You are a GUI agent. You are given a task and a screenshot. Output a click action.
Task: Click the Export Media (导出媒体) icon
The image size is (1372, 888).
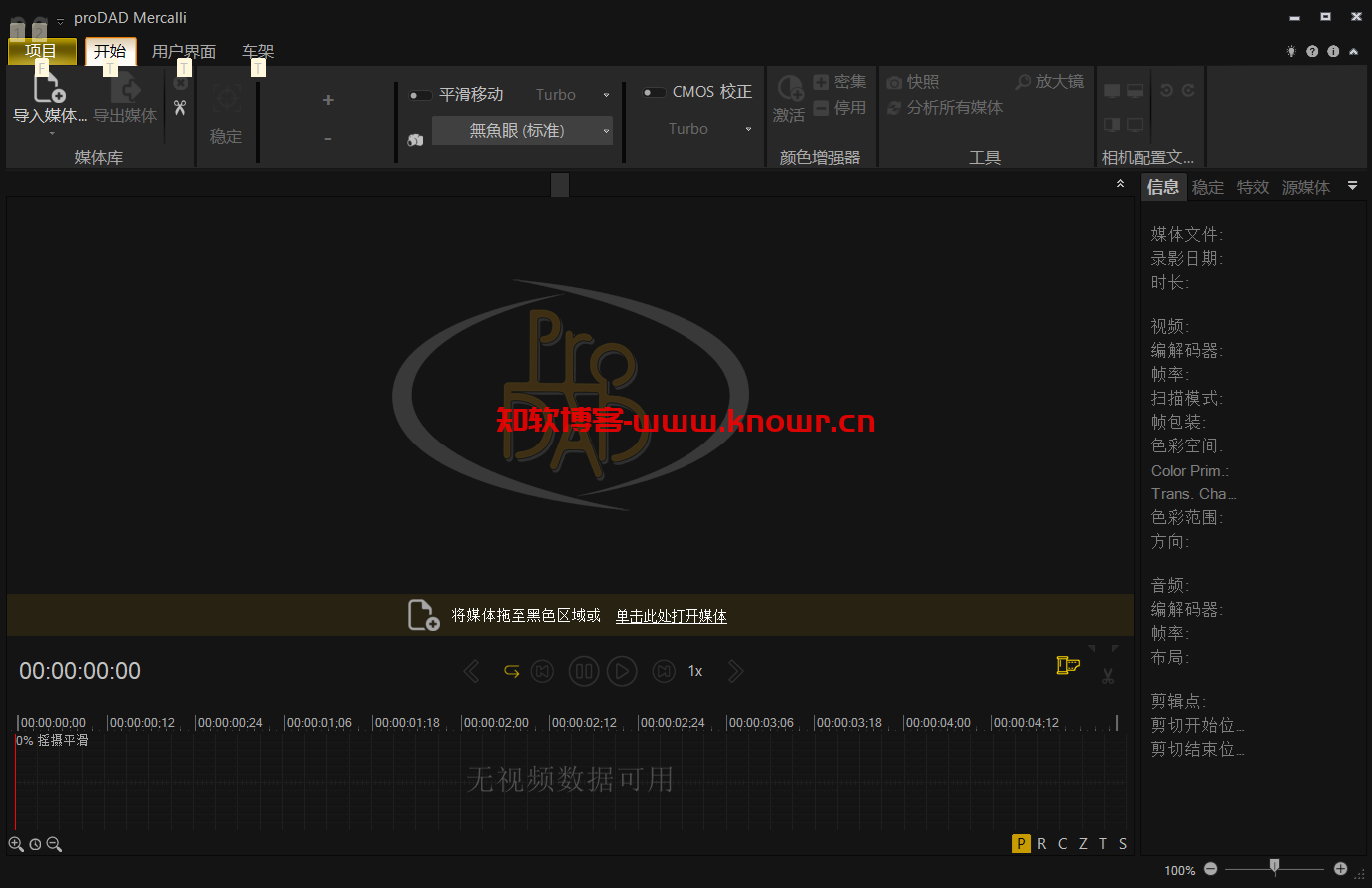(126, 88)
